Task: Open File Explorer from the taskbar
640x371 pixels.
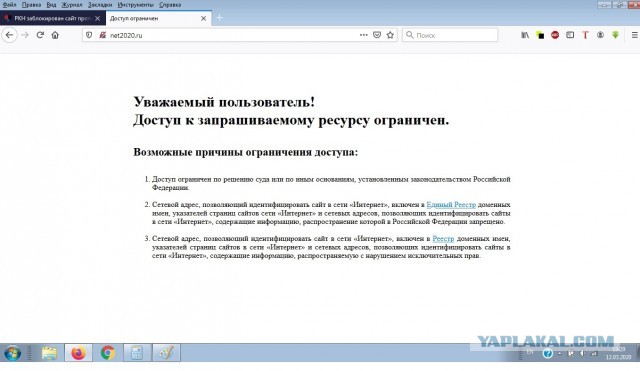Action: coord(49,353)
